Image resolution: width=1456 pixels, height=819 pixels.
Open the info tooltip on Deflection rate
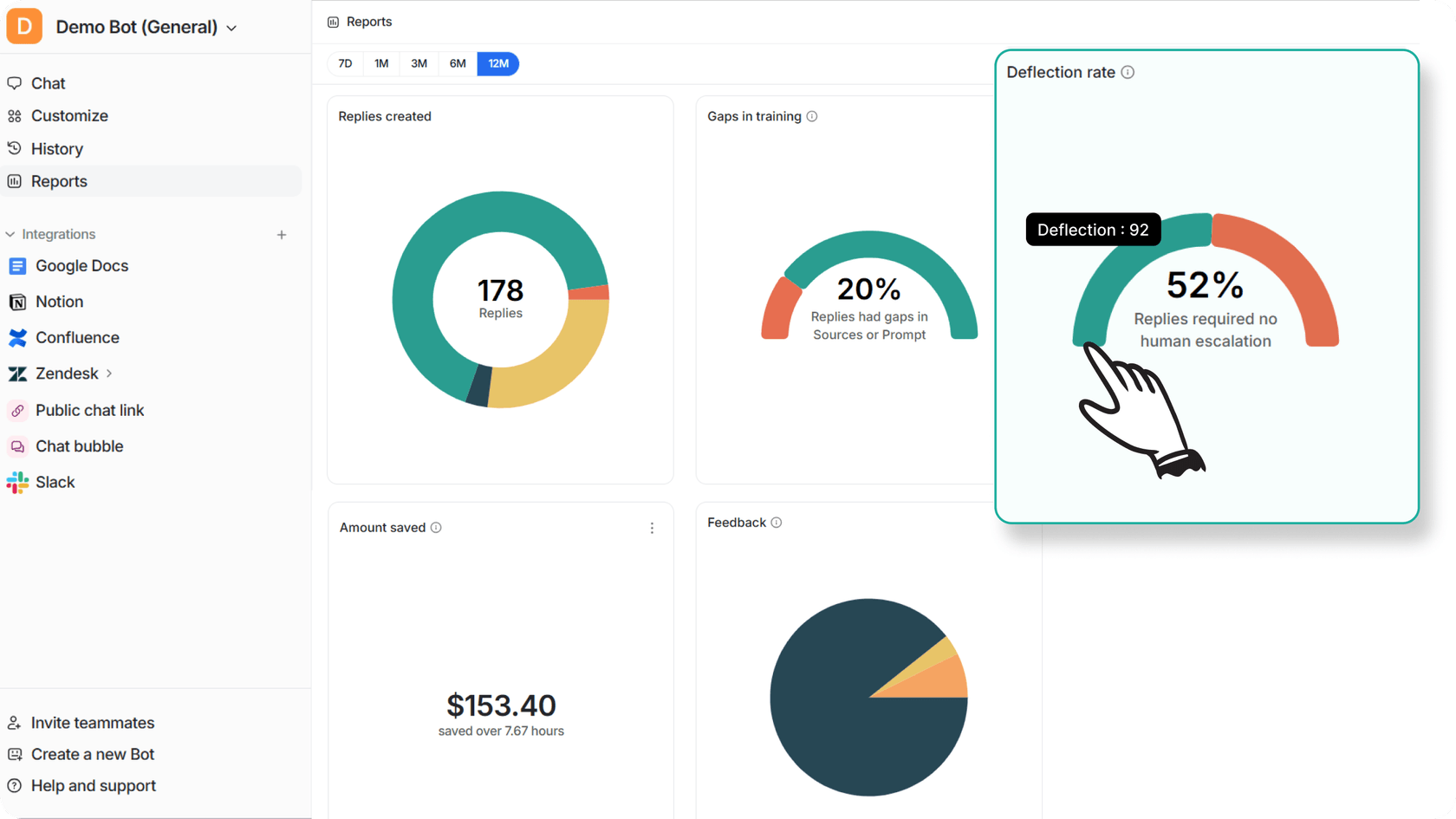click(x=1128, y=72)
